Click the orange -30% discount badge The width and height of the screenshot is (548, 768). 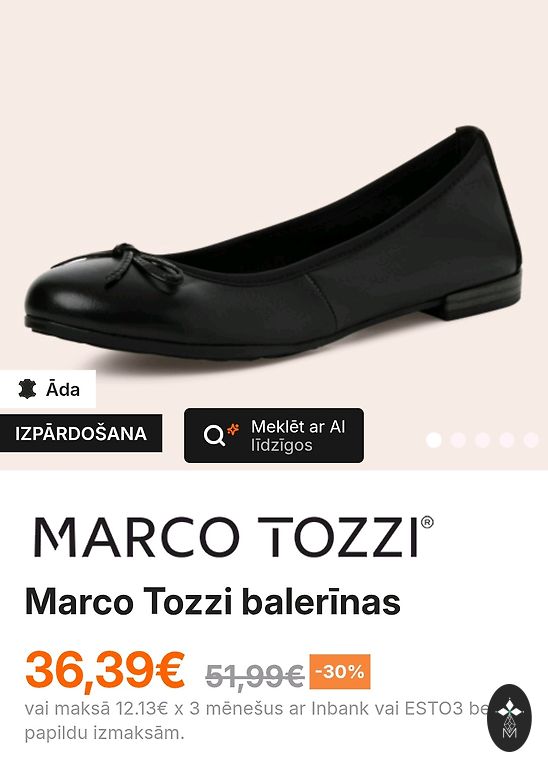coord(340,671)
